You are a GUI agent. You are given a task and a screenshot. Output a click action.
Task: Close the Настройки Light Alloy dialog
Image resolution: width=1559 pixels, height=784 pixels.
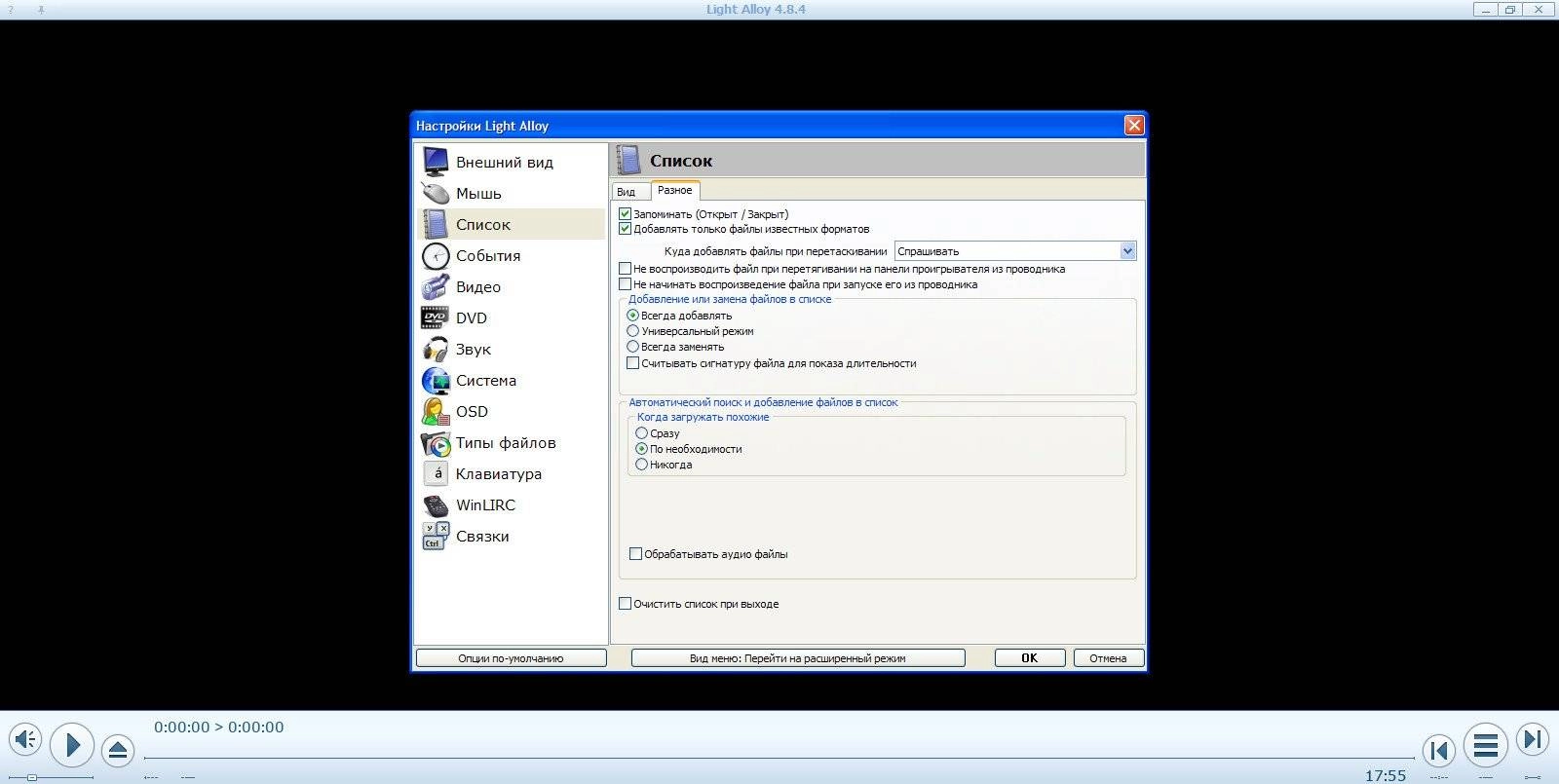tap(1134, 125)
